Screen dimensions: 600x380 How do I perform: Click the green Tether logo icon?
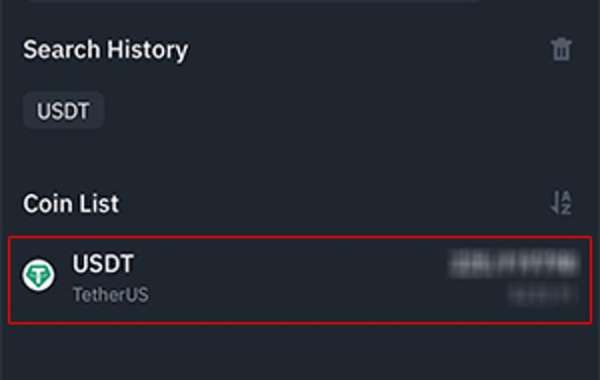[x=38, y=275]
